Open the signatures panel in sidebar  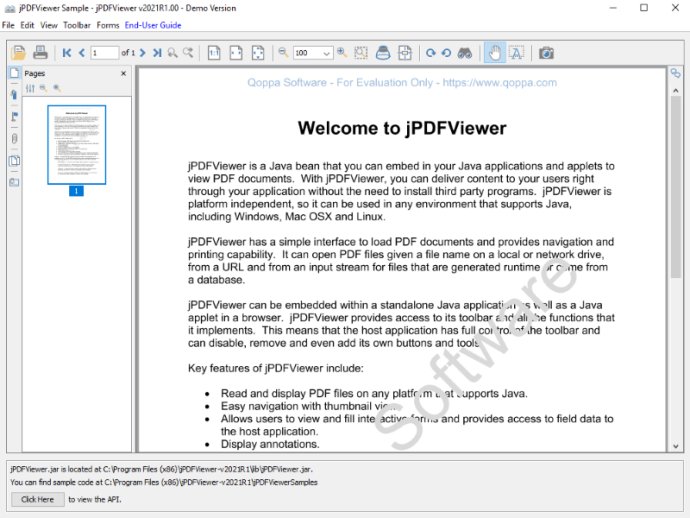[x=15, y=182]
